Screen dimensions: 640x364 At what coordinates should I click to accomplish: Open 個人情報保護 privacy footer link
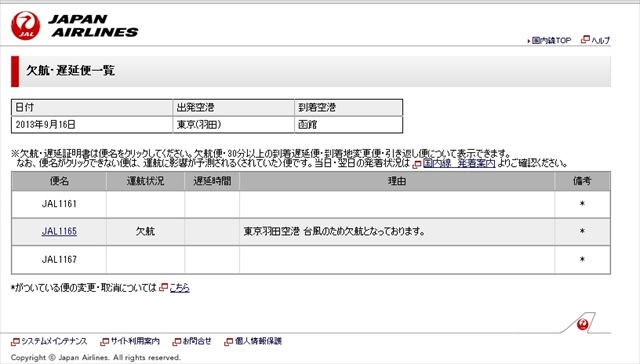258,341
